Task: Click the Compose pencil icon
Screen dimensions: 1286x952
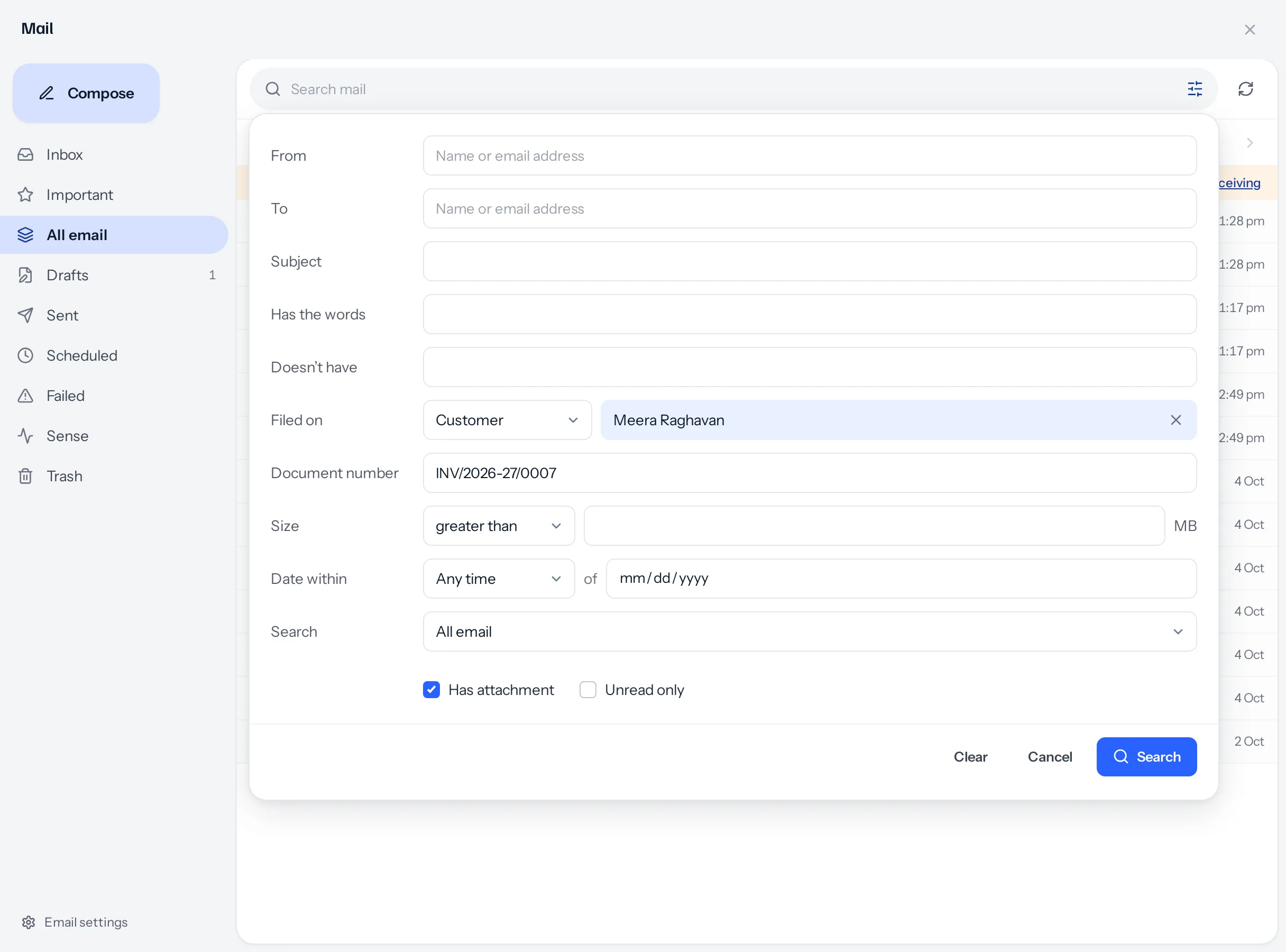Action: pos(47,94)
